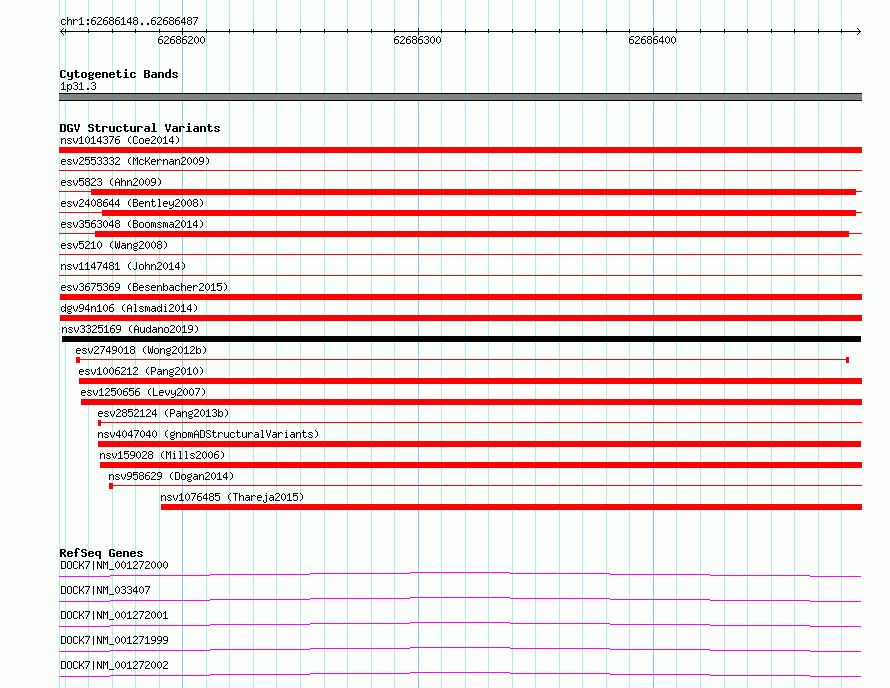This screenshot has height=688, width=890.
Task: Click the red bar under dgv94n106
Action: click(460, 318)
